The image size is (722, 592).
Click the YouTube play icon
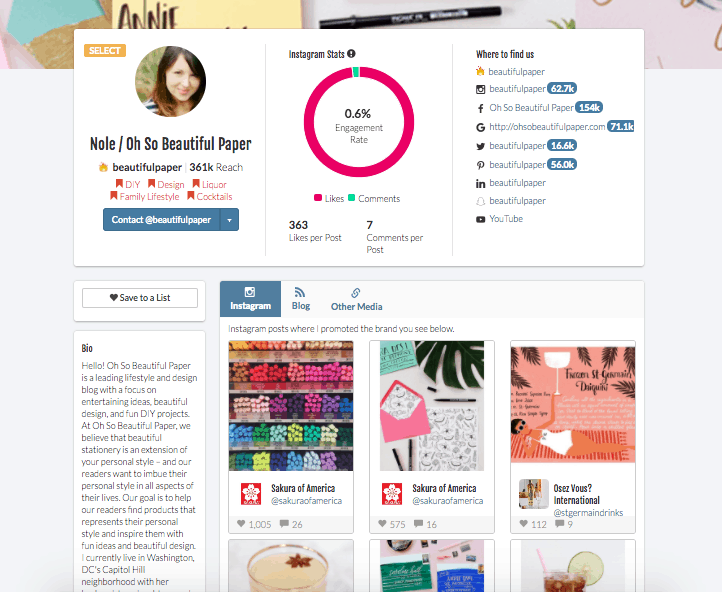tap(480, 219)
